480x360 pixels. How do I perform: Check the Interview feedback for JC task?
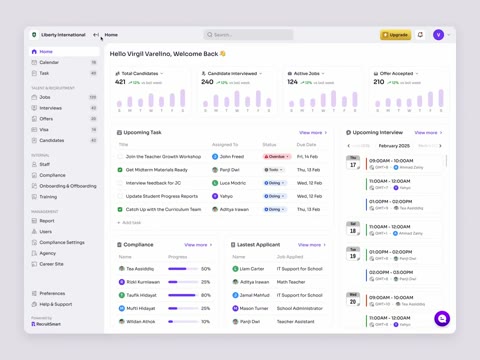tap(120, 183)
